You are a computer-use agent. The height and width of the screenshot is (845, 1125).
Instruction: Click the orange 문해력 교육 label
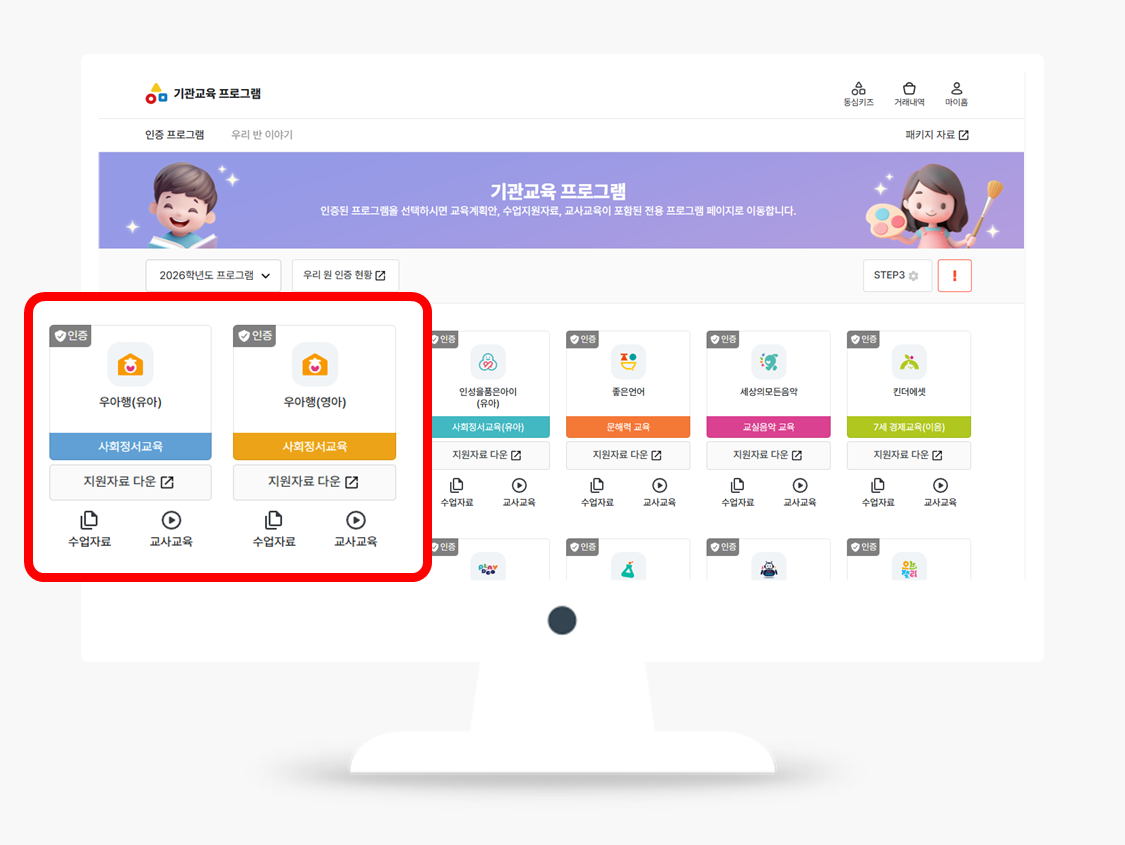point(628,427)
